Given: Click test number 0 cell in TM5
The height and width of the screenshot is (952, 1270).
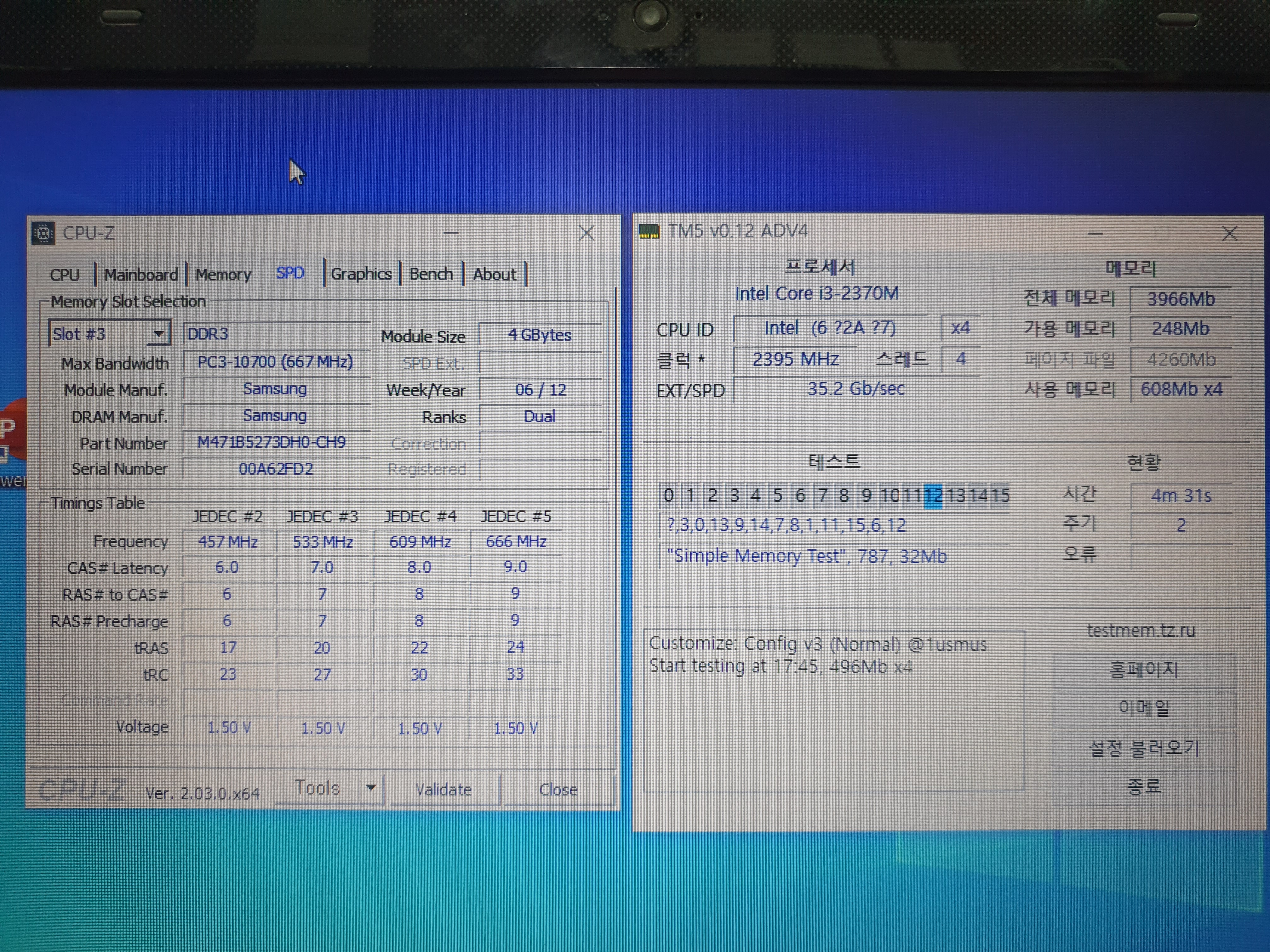Looking at the screenshot, I should pos(668,495).
